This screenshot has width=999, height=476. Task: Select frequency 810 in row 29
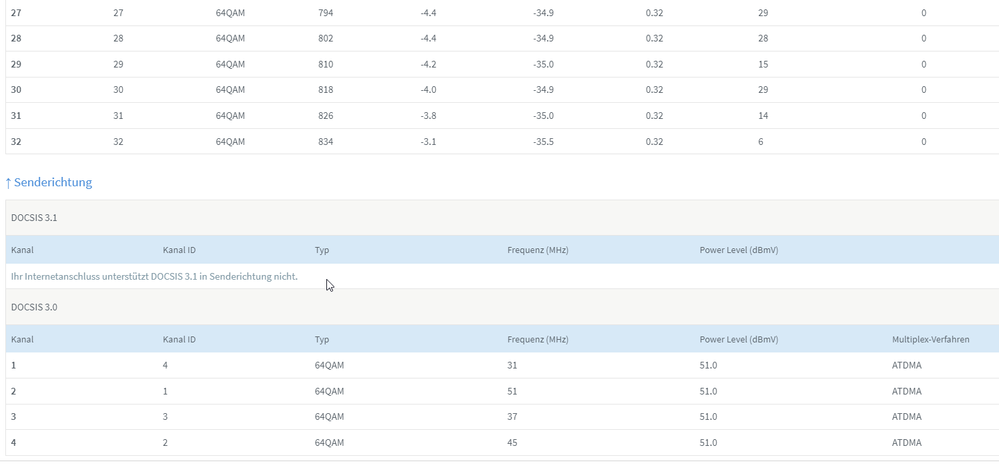click(x=326, y=64)
